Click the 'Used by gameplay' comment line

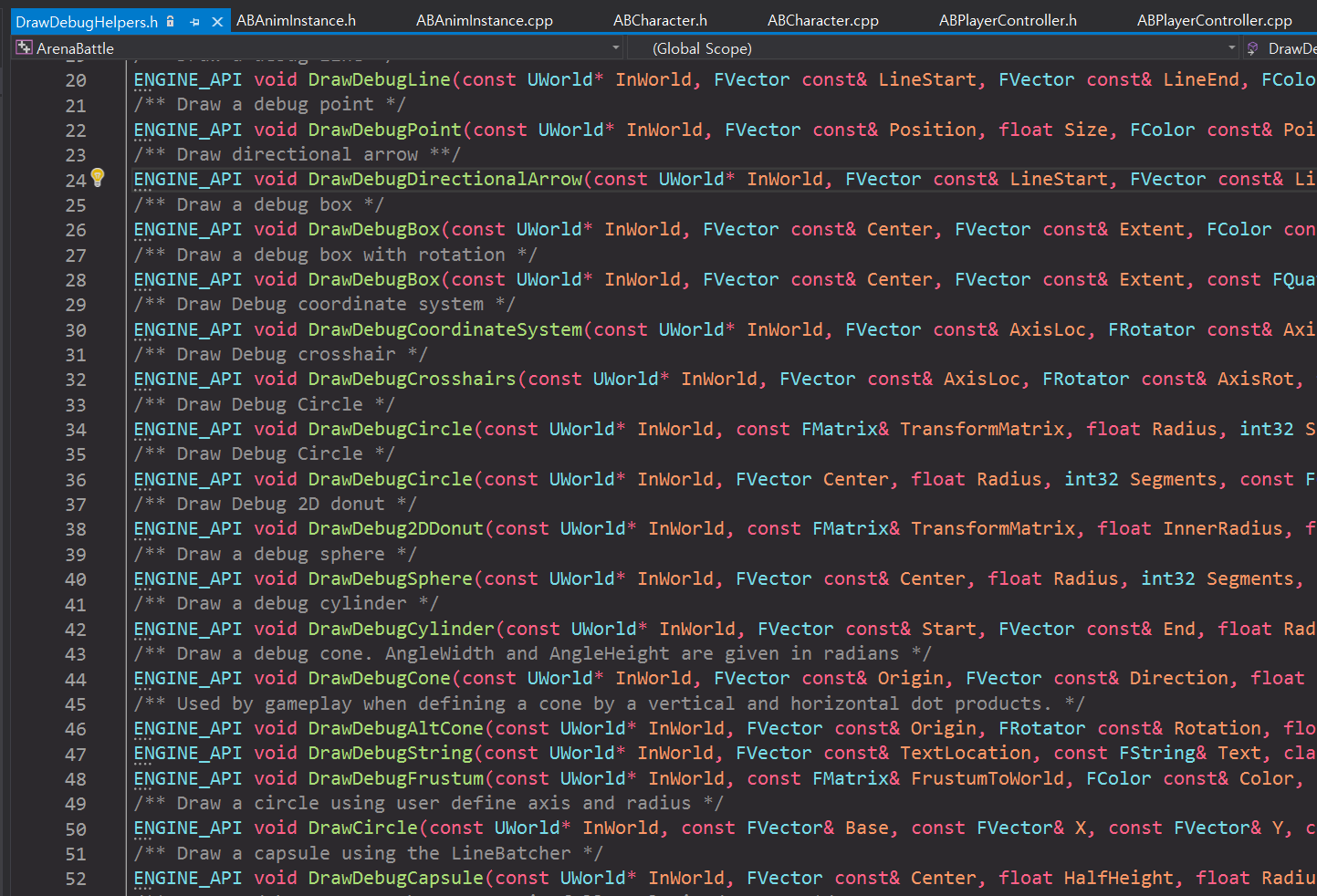tap(609, 703)
